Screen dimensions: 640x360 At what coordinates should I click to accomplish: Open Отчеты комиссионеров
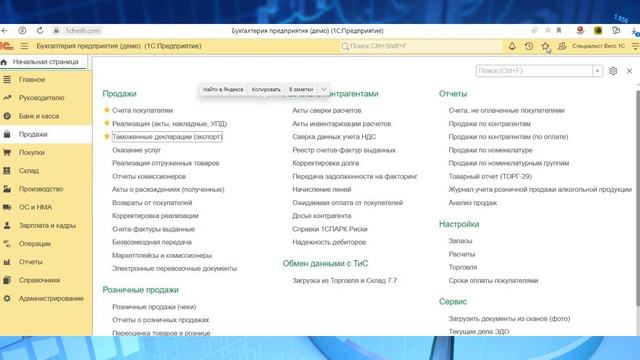click(x=149, y=176)
